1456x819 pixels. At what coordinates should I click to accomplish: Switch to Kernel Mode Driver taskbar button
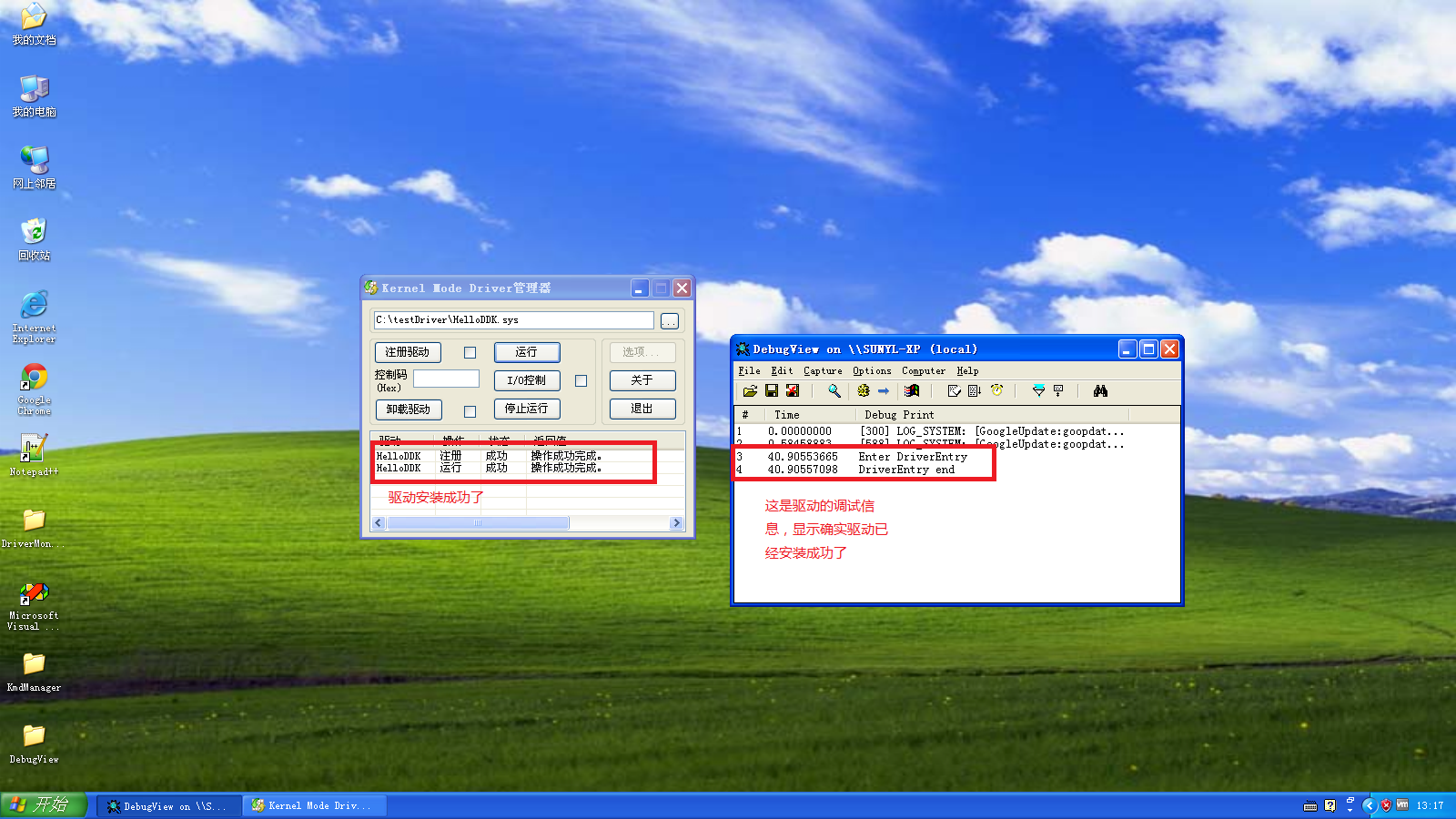(314, 806)
